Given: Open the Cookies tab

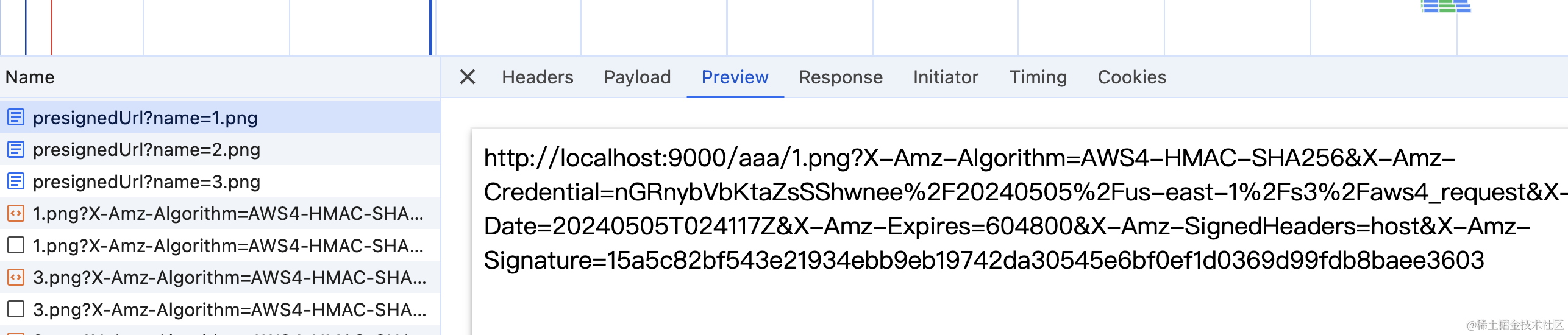Looking at the screenshot, I should coord(1131,77).
